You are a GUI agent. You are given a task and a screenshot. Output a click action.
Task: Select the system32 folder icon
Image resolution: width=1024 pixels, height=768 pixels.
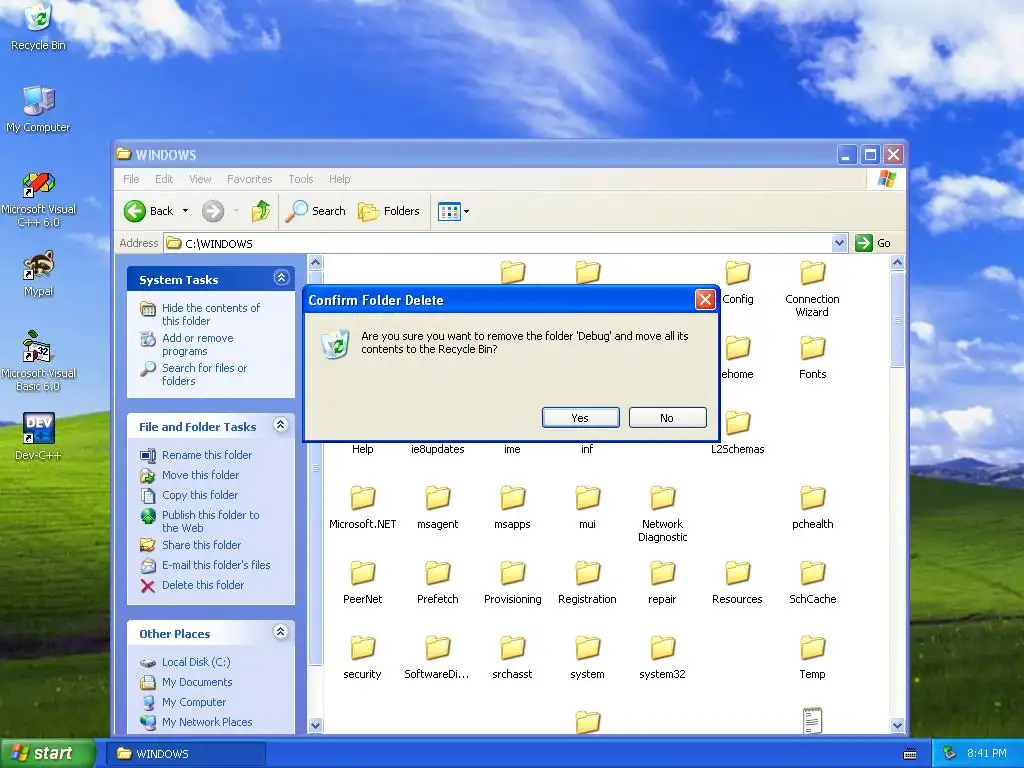pos(662,648)
